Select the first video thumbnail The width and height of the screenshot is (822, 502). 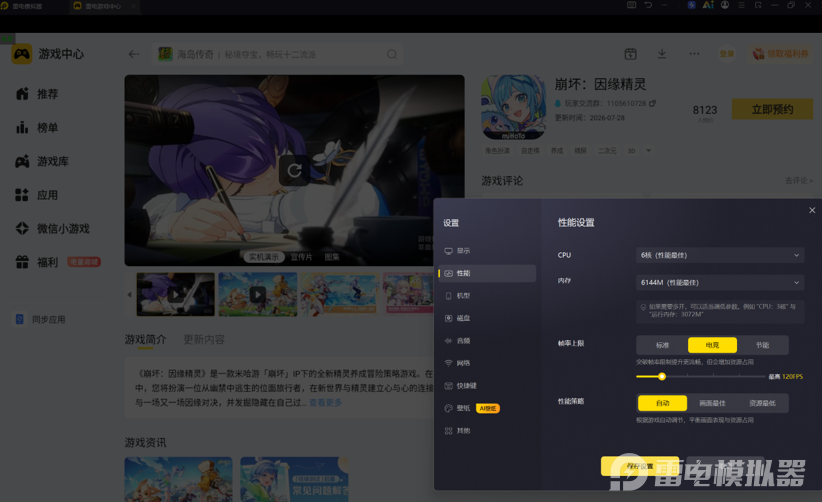click(176, 294)
